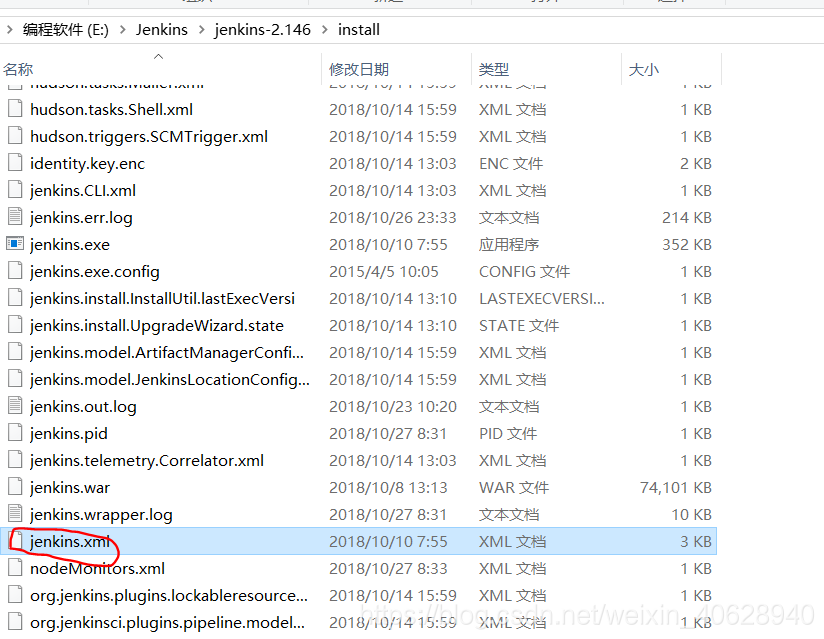
Task: Sort files by the 名称 column header
Action: click(18, 69)
